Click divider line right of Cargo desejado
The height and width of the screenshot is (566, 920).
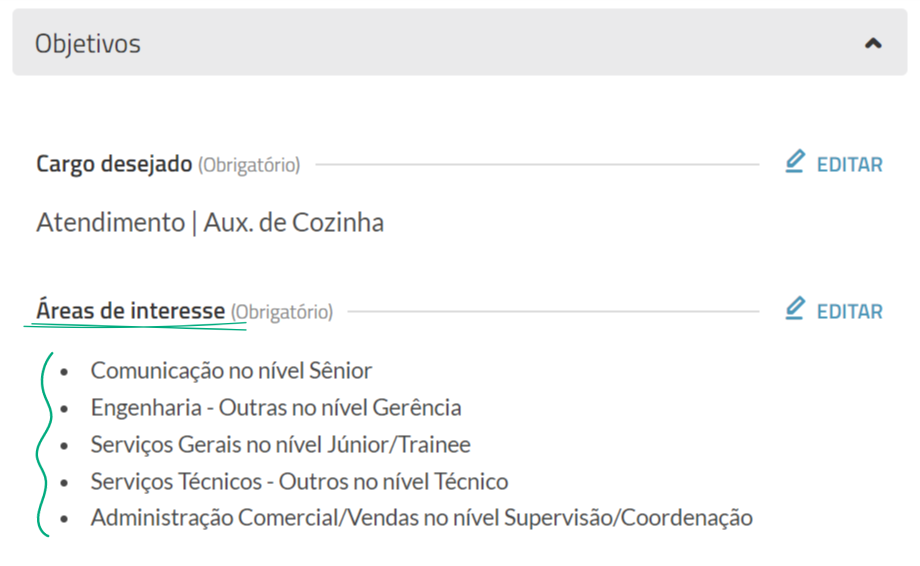coord(537,164)
